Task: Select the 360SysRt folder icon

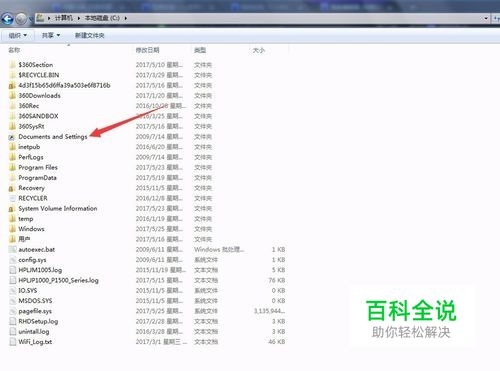Action: click(x=12, y=126)
